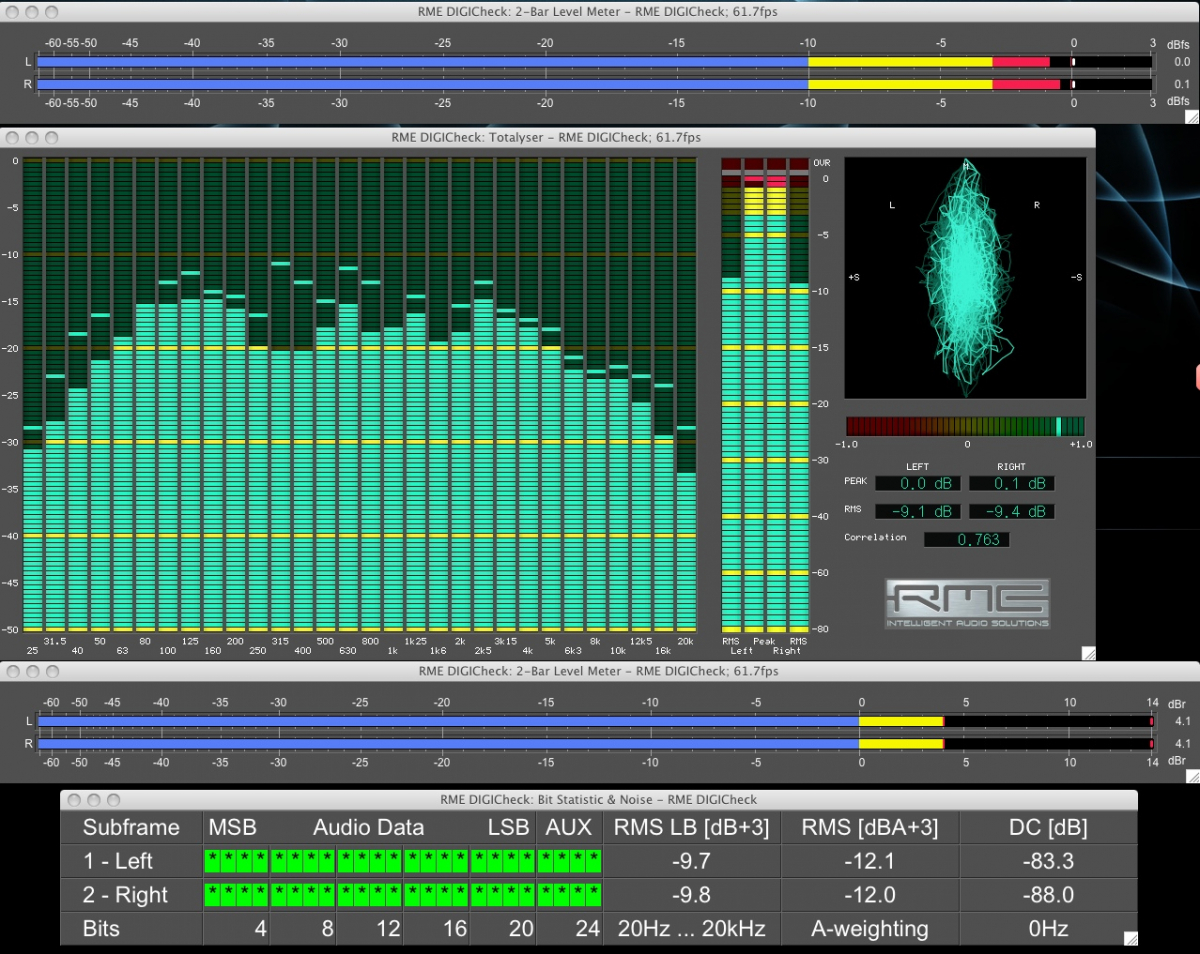Click the RME logo in the Totalyser
This screenshot has width=1200, height=954.
(967, 603)
